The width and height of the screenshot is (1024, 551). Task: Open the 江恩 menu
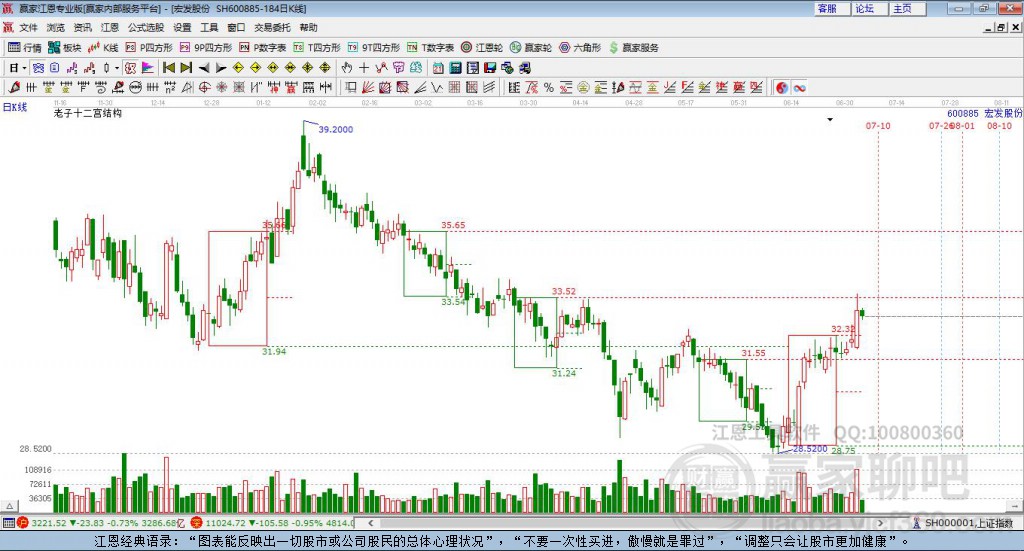110,27
